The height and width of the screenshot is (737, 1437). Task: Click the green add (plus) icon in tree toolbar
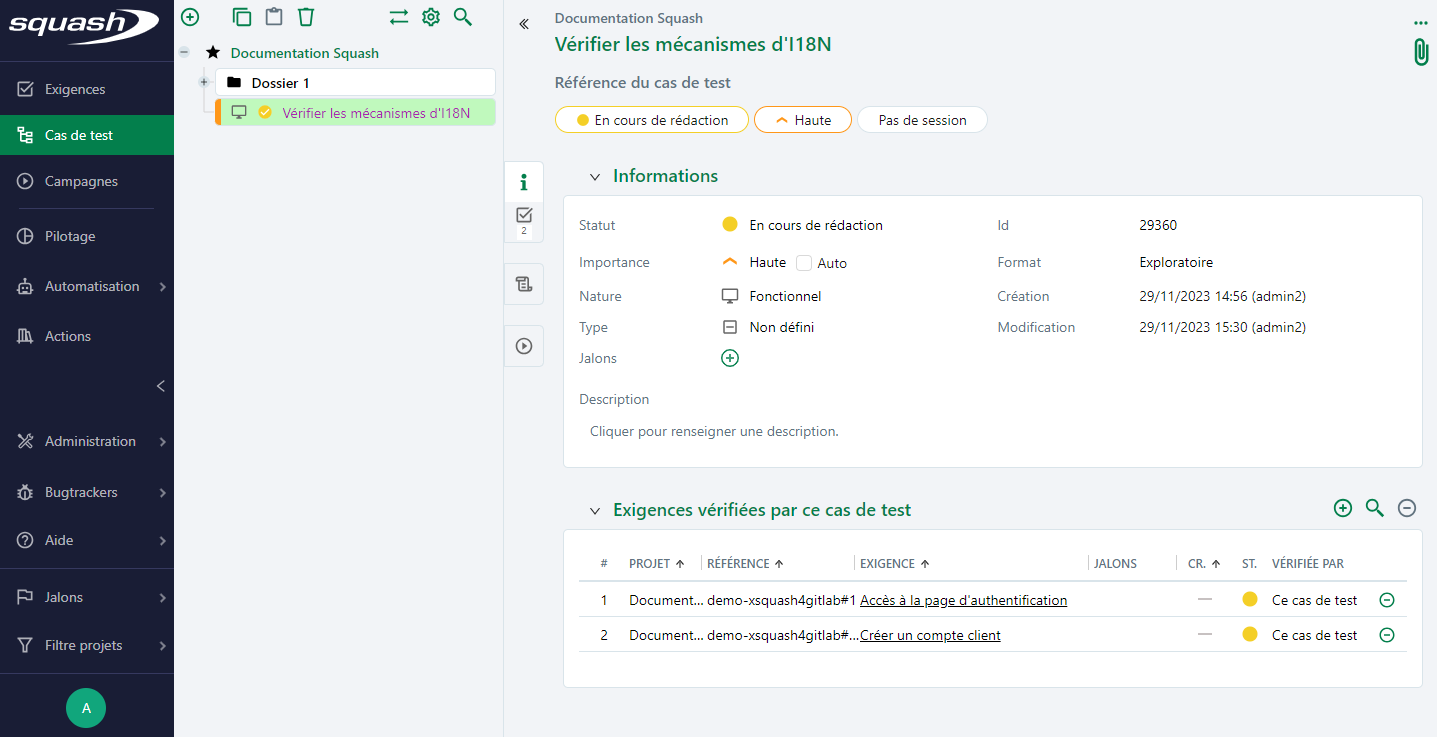(x=190, y=17)
